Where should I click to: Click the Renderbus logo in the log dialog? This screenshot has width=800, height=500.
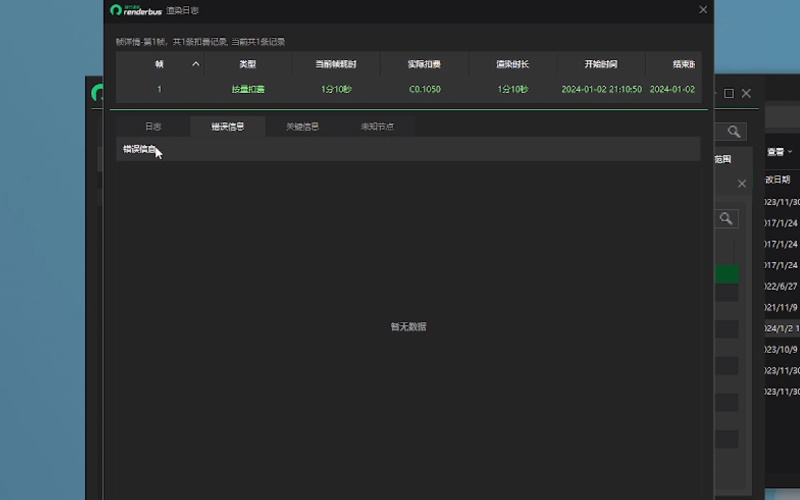pyautogui.click(x=136, y=10)
